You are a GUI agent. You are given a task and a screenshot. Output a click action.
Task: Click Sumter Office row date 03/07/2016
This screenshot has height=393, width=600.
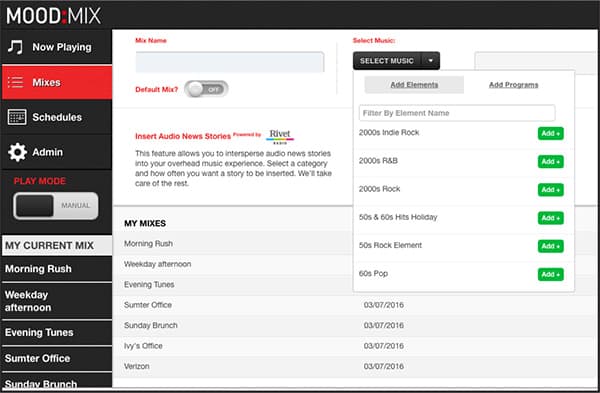(x=383, y=305)
